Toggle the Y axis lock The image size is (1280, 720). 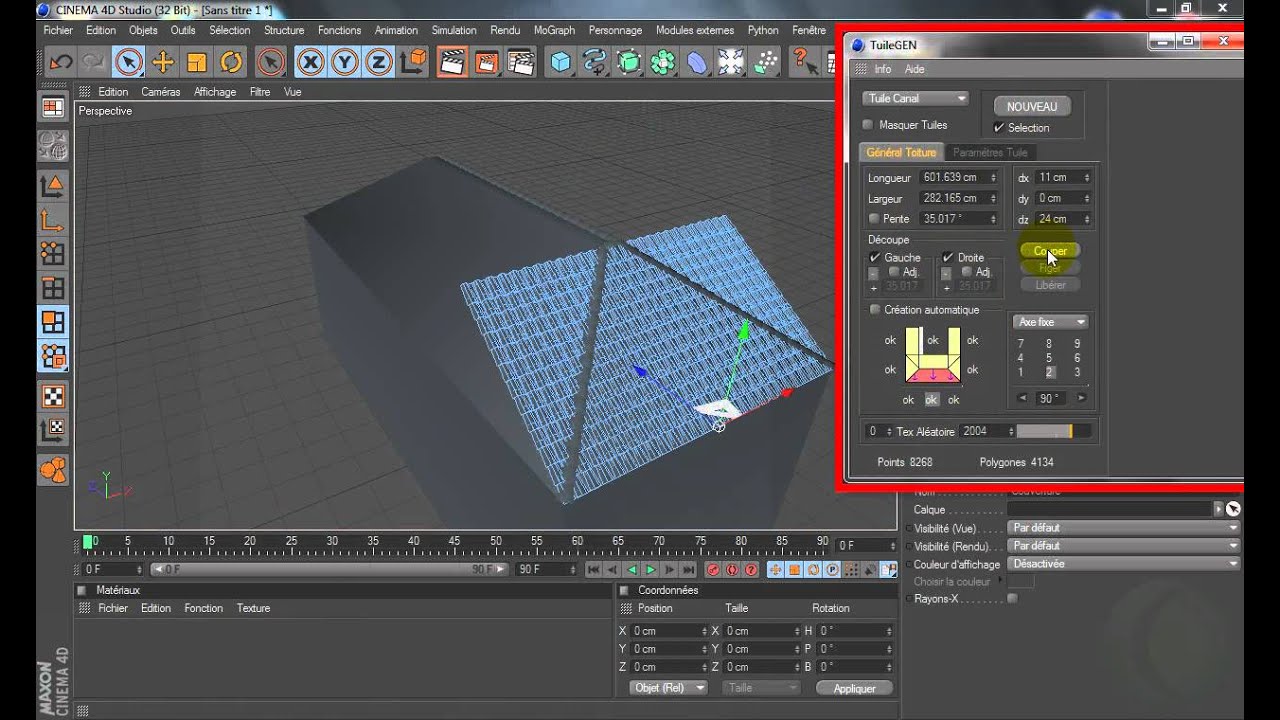344,62
